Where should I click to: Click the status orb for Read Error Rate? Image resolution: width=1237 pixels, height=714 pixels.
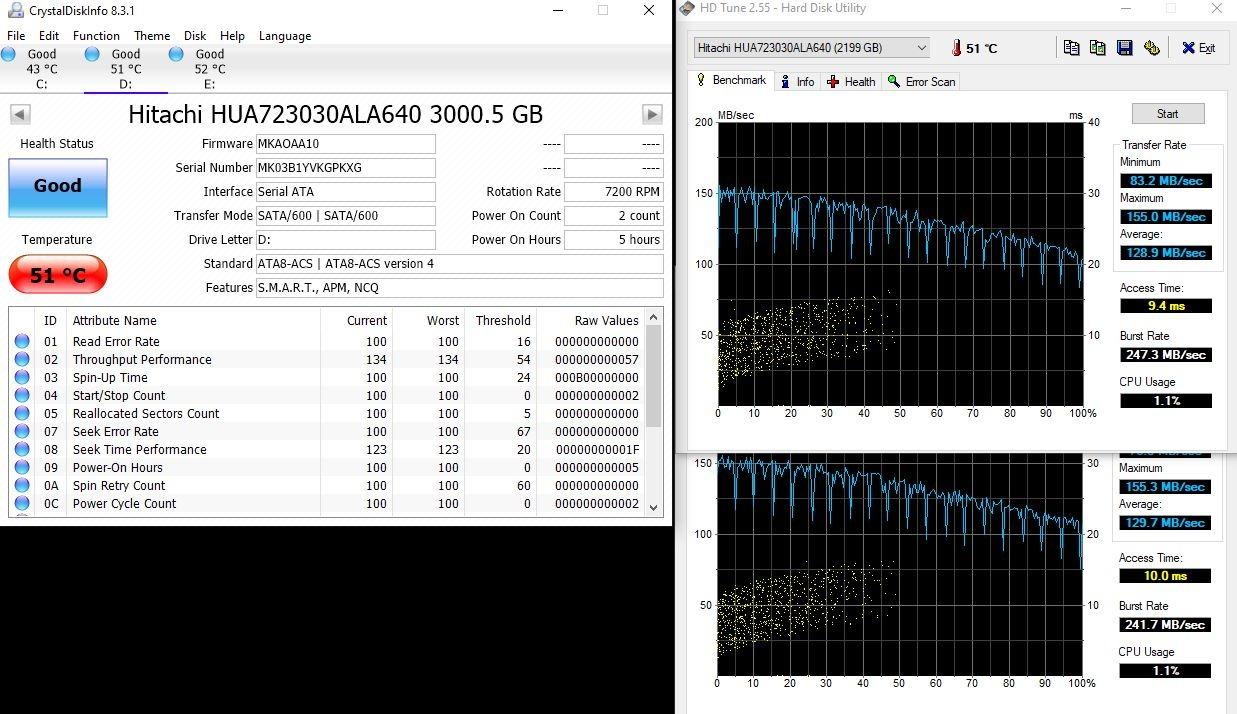pyautogui.click(x=22, y=342)
